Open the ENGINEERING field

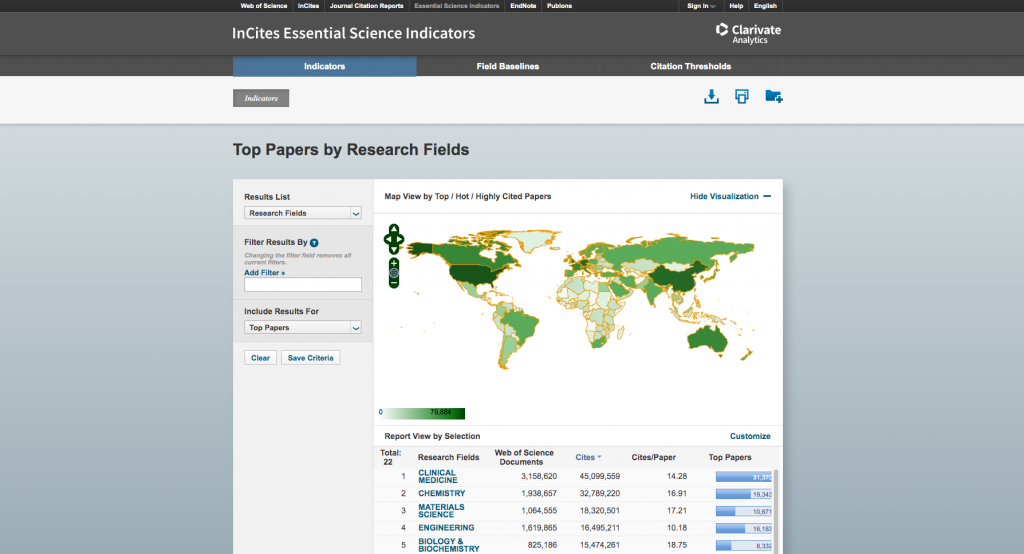tap(446, 528)
